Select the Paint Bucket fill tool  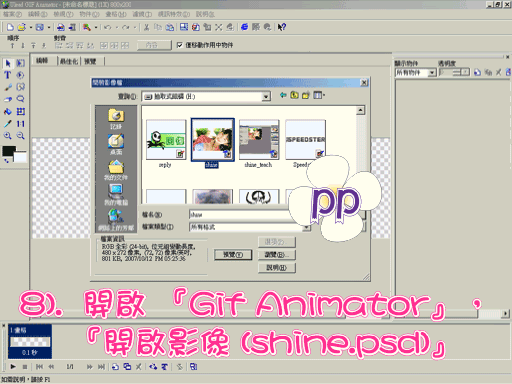[x=8, y=111]
